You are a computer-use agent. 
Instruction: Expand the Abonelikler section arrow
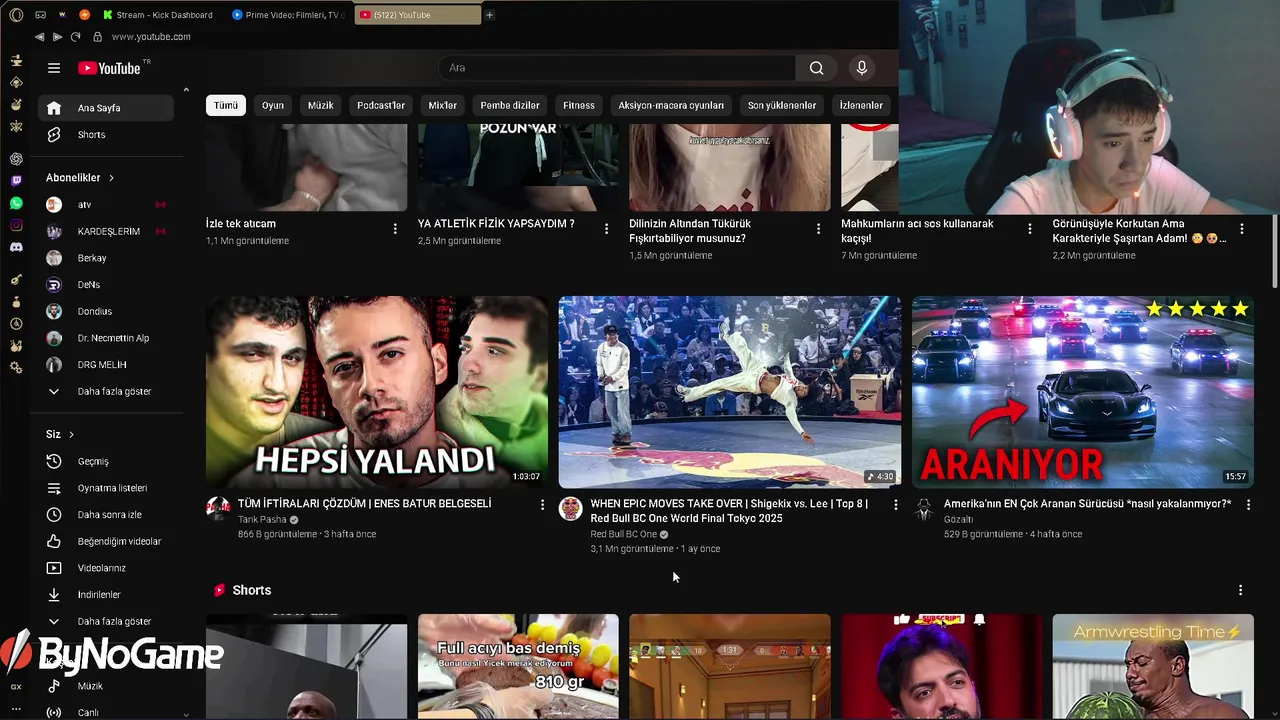coord(111,178)
